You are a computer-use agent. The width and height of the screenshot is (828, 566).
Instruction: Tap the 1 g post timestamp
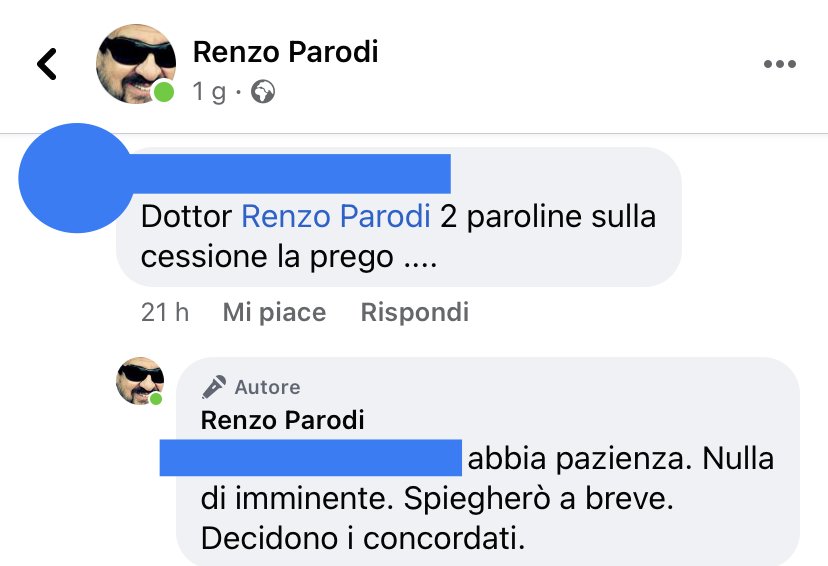click(x=209, y=92)
